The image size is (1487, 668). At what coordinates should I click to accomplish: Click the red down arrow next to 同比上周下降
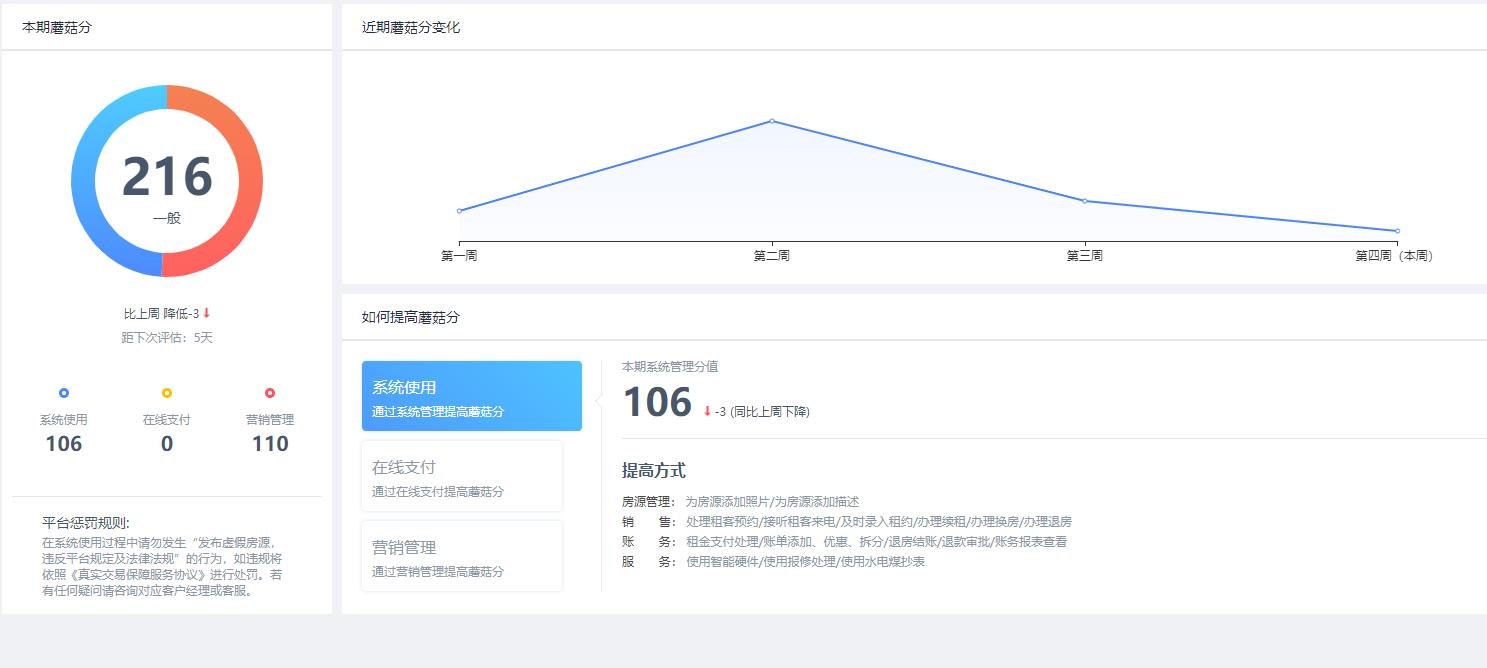(x=706, y=410)
